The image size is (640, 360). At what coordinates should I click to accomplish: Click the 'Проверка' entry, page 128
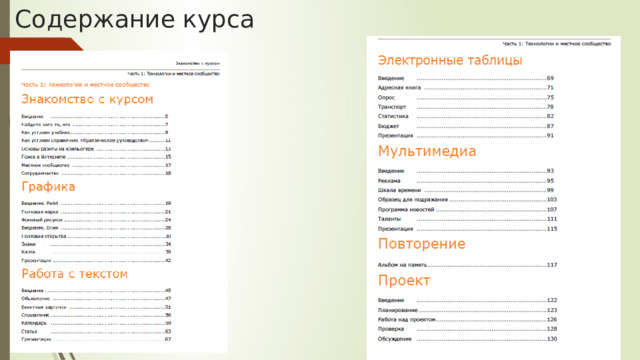[467, 329]
